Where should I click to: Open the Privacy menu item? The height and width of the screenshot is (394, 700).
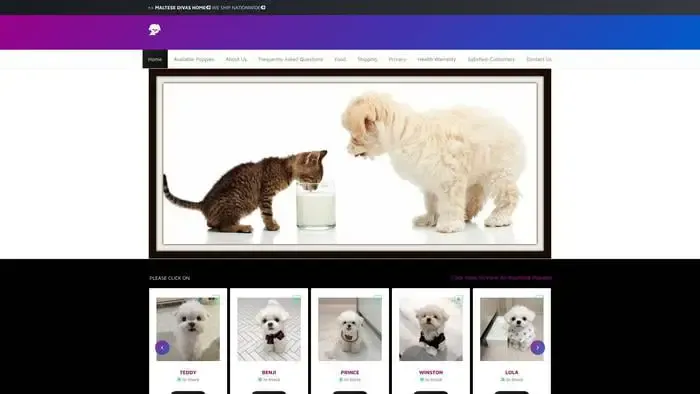point(397,59)
